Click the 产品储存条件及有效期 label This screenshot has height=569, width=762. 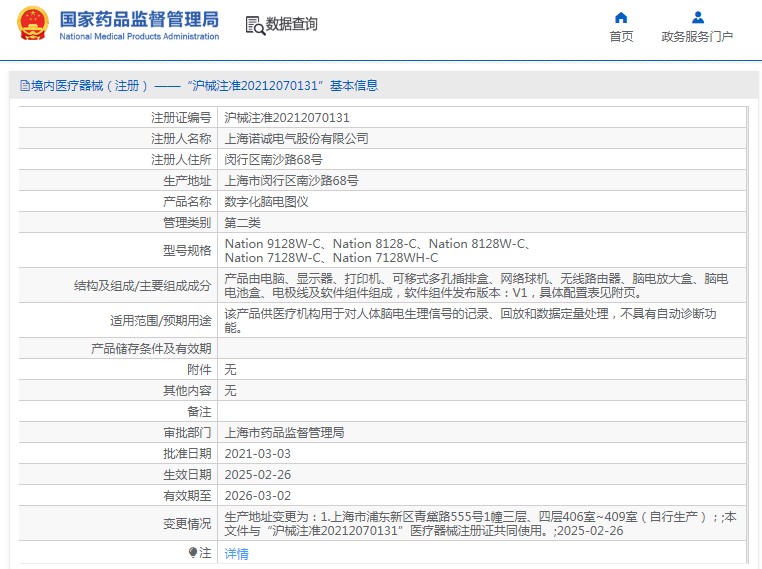151,348
